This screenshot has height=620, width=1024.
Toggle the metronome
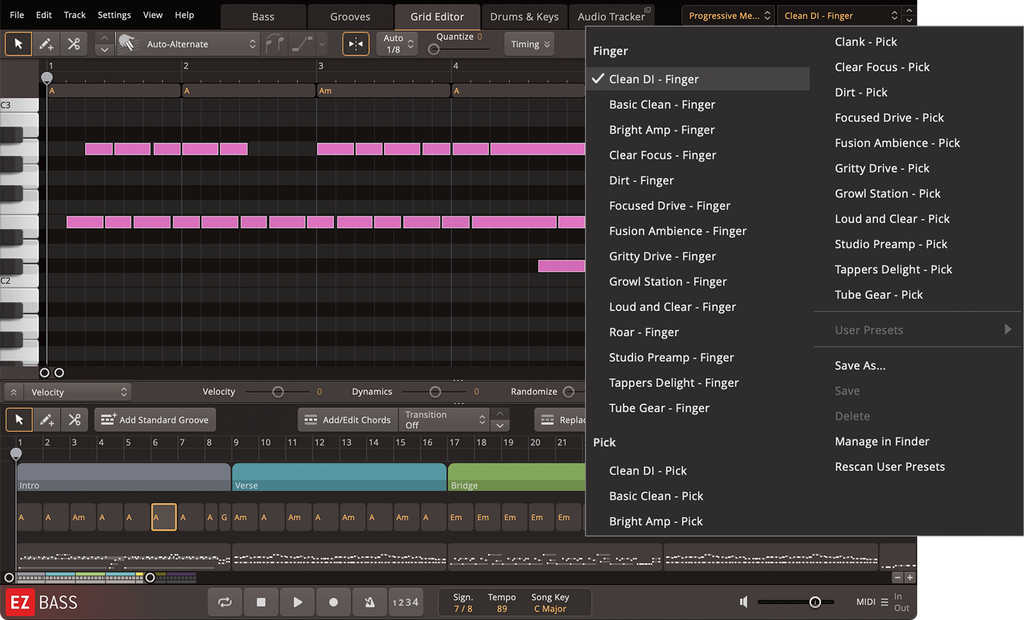[x=369, y=602]
